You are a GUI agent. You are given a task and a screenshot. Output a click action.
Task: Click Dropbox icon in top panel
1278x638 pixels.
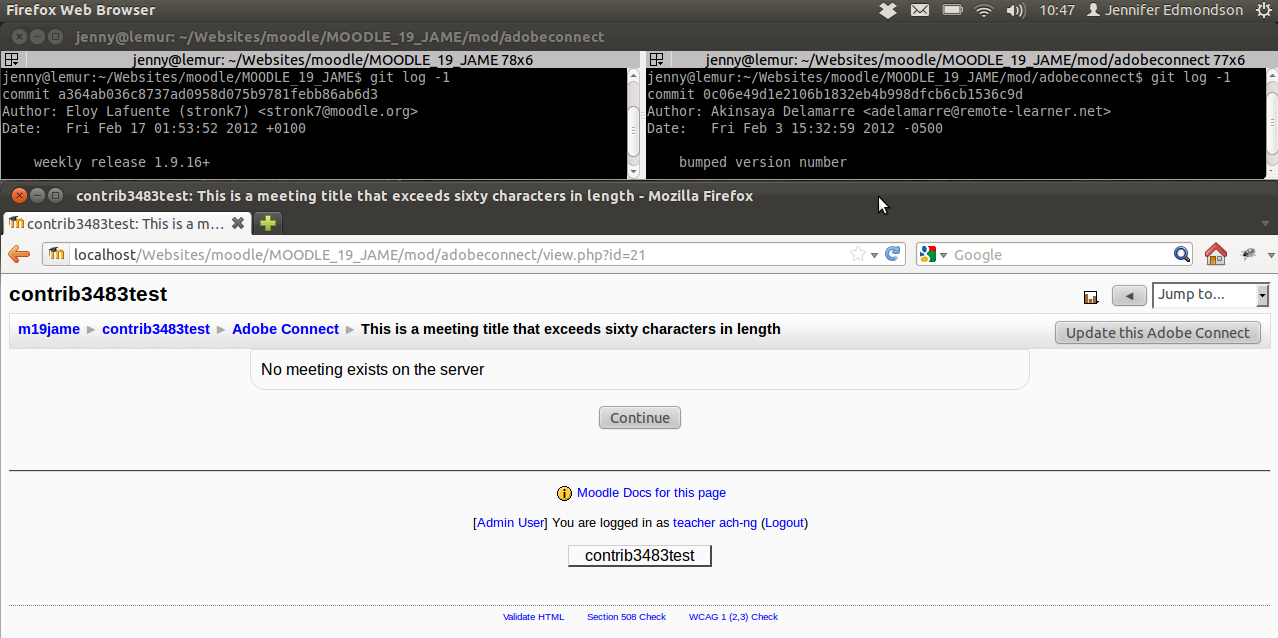coord(888,10)
